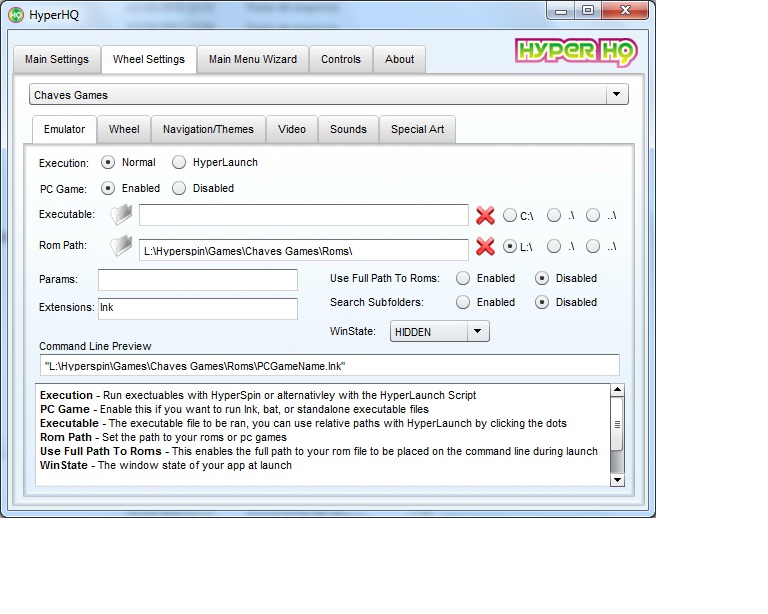
Task: Clear the Executable field with red X
Action: (x=485, y=215)
